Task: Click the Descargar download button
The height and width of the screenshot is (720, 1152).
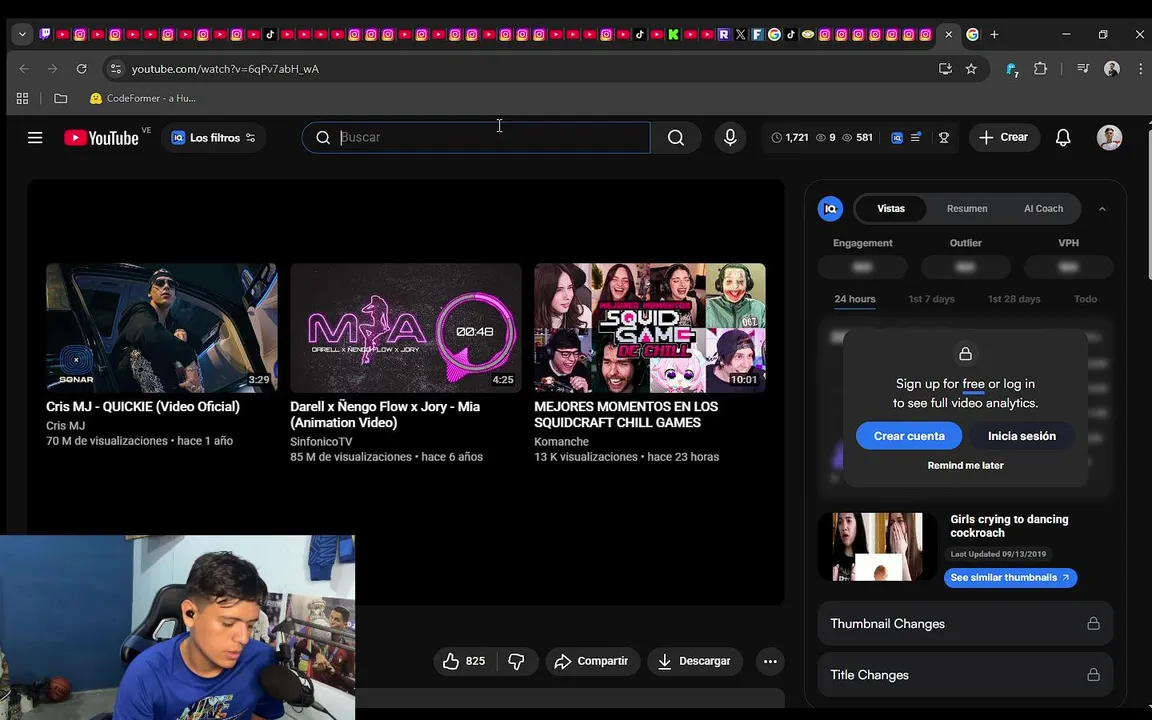Action: [x=694, y=661]
